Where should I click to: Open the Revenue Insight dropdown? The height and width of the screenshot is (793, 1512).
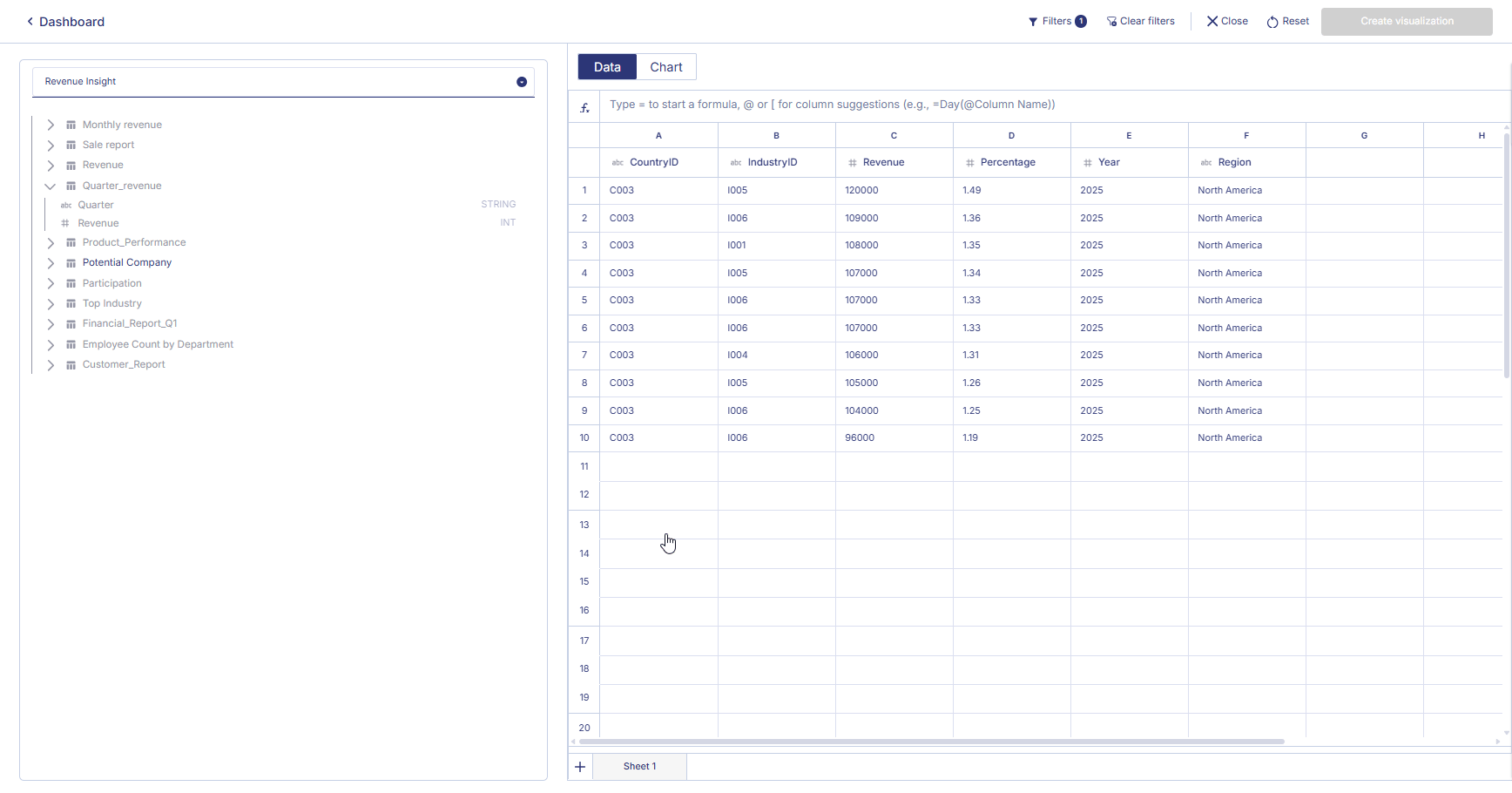click(x=522, y=82)
